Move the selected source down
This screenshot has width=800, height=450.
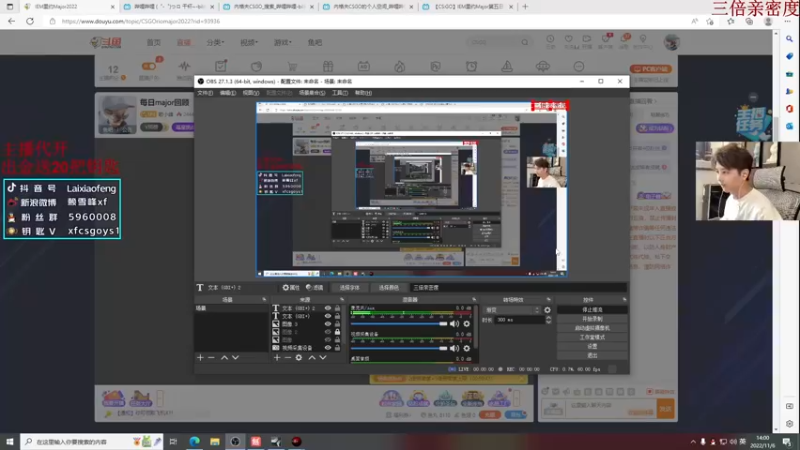click(322, 358)
